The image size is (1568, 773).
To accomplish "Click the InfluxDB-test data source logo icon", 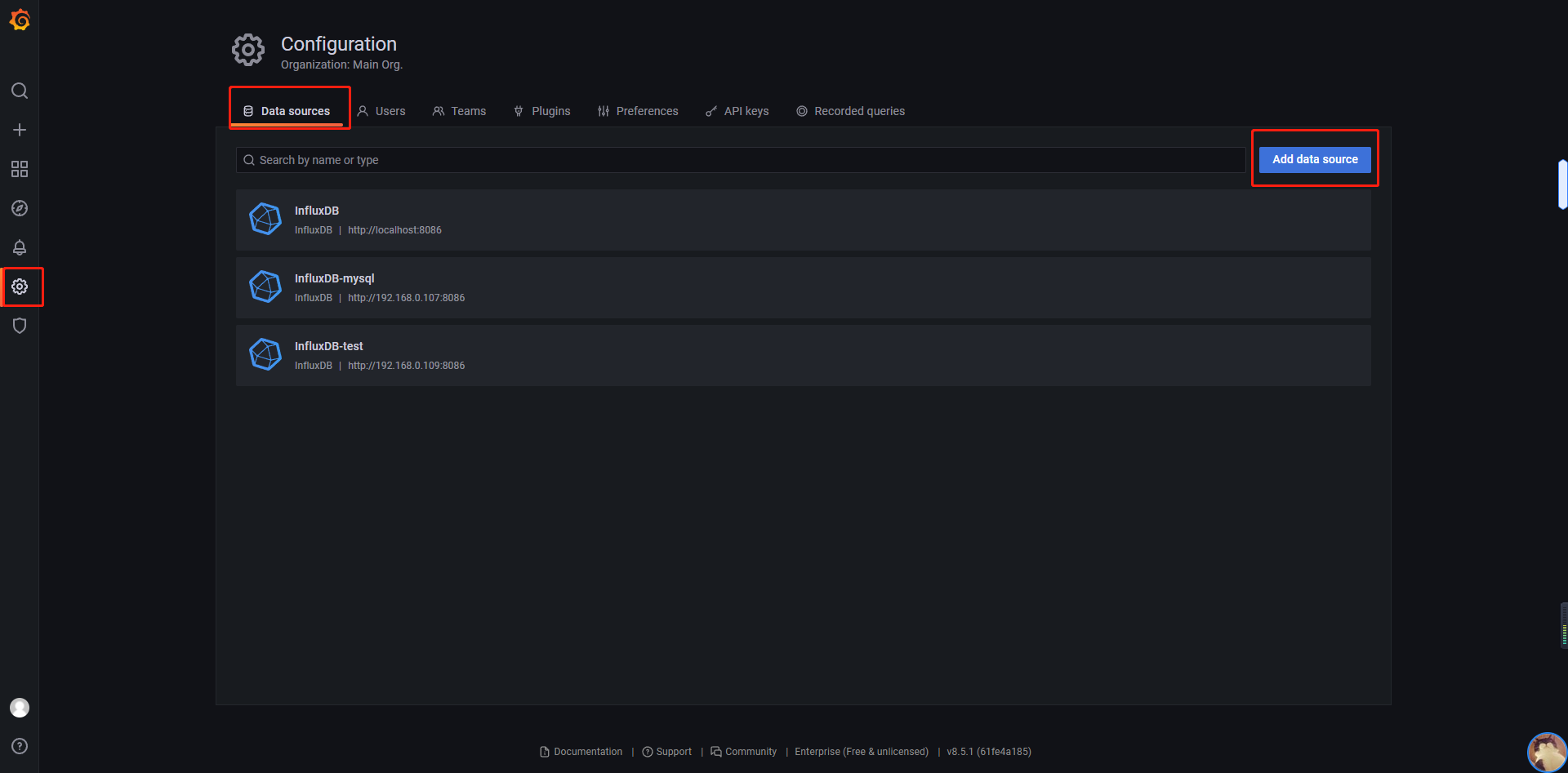I will [x=265, y=355].
